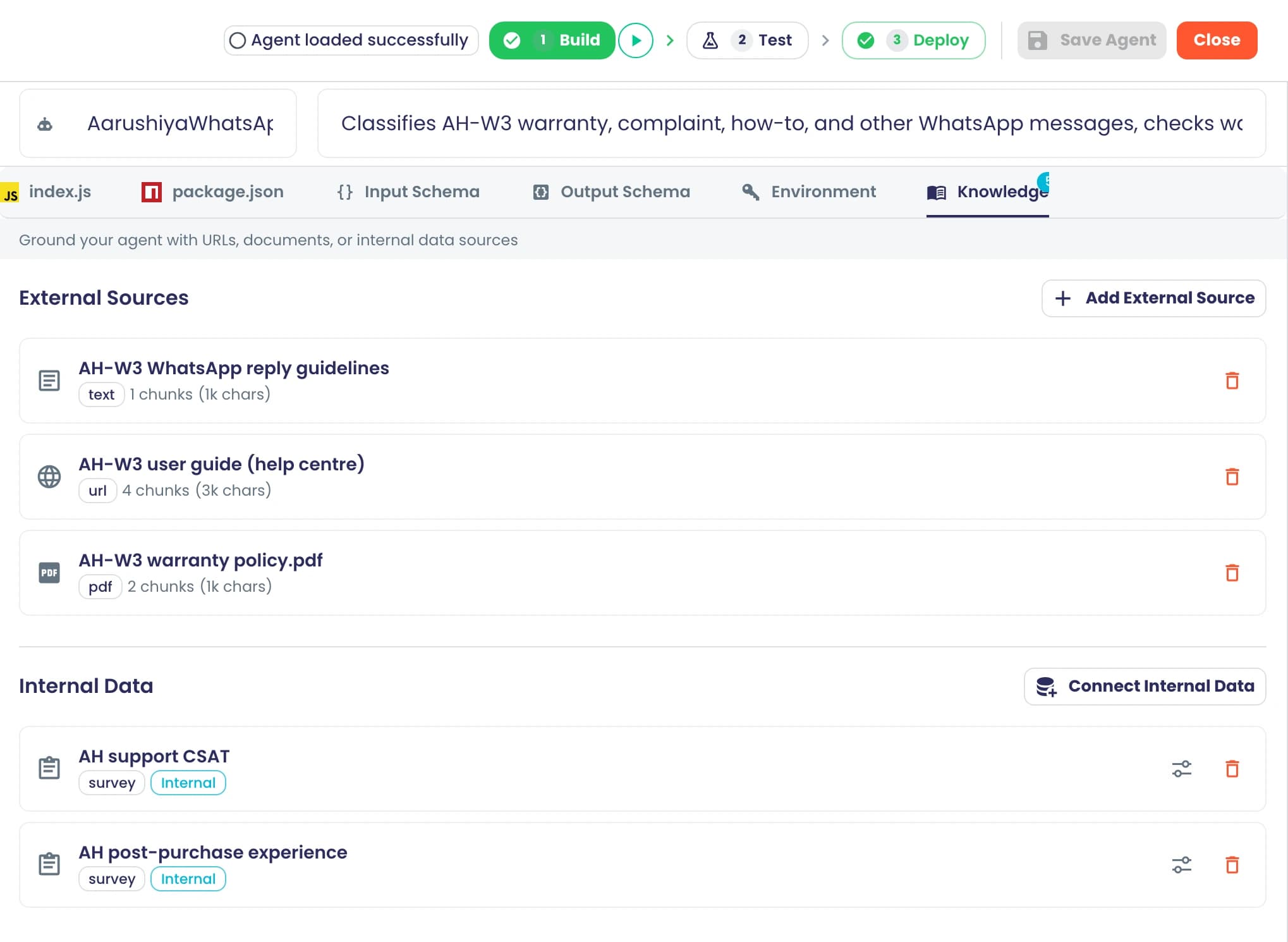Select AH-W3 user guide (help centre) title
The image size is (1288, 942).
[221, 464]
